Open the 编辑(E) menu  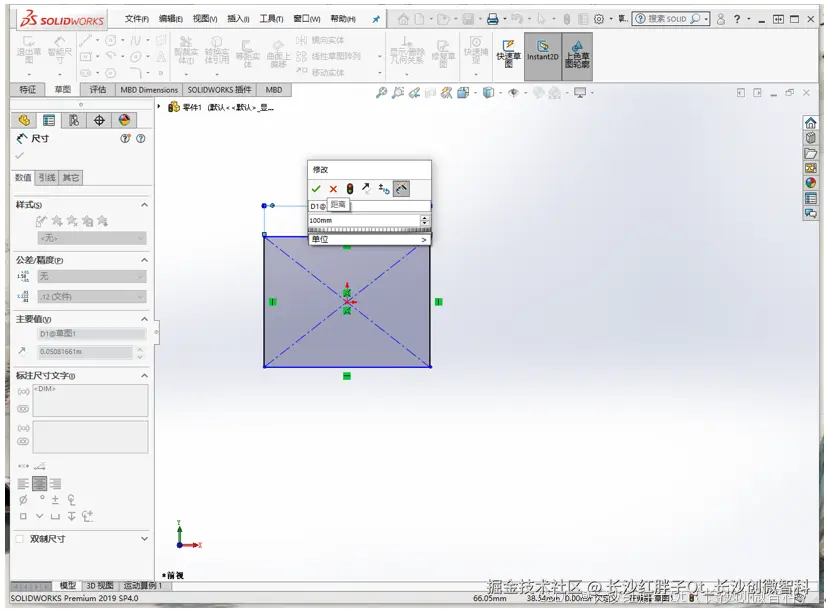[171, 19]
